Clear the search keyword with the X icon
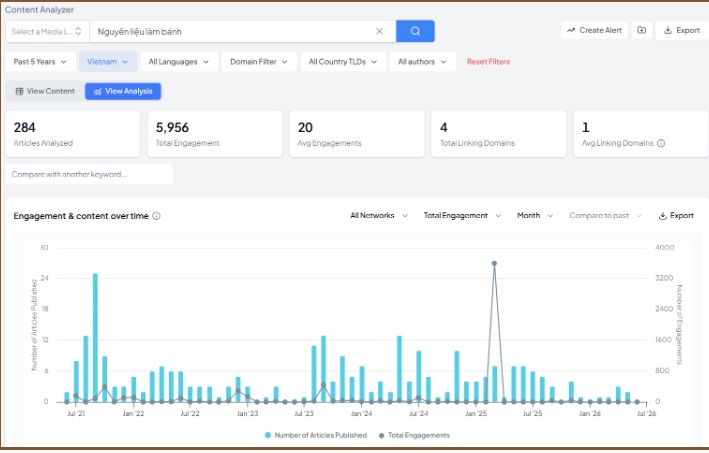 [x=379, y=31]
